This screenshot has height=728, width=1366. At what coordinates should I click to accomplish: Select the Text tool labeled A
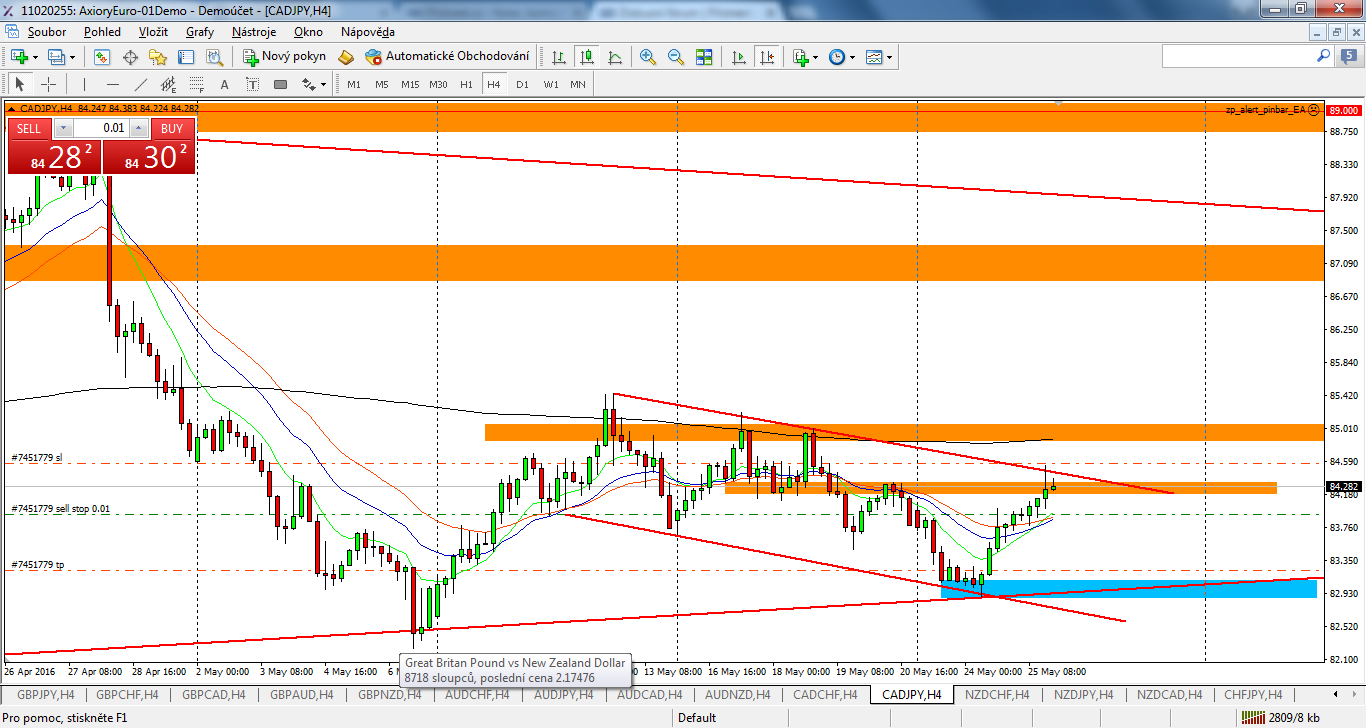[x=224, y=84]
